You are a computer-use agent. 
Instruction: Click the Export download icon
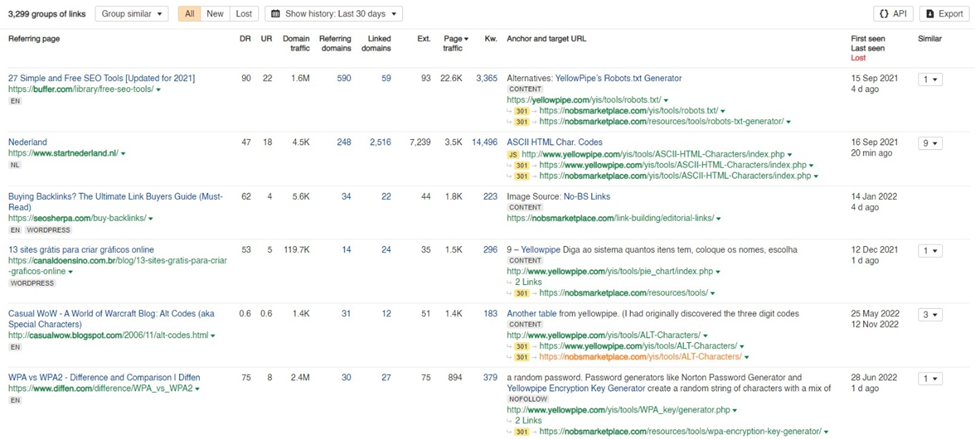tap(932, 14)
